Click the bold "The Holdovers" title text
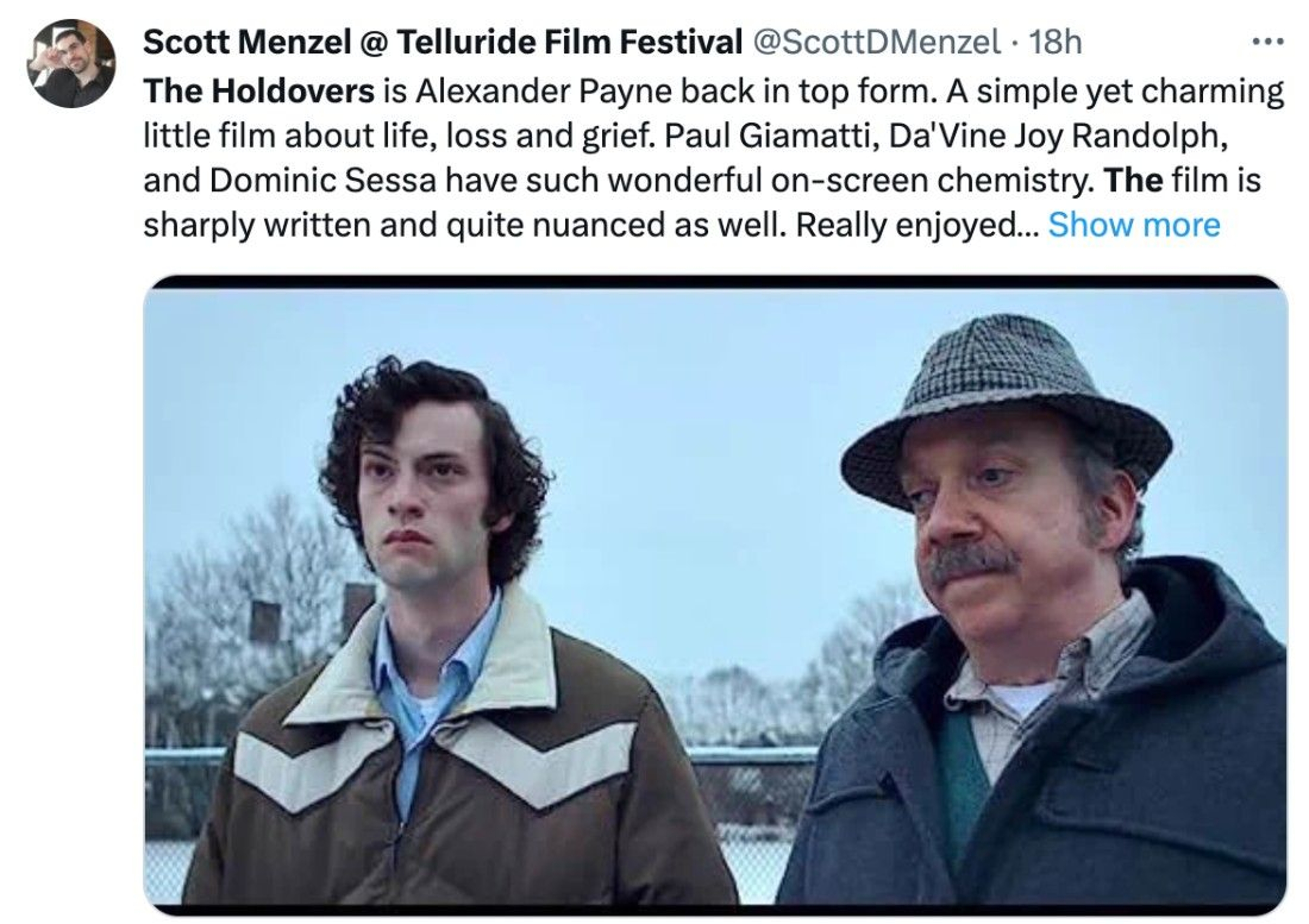 coord(259,91)
